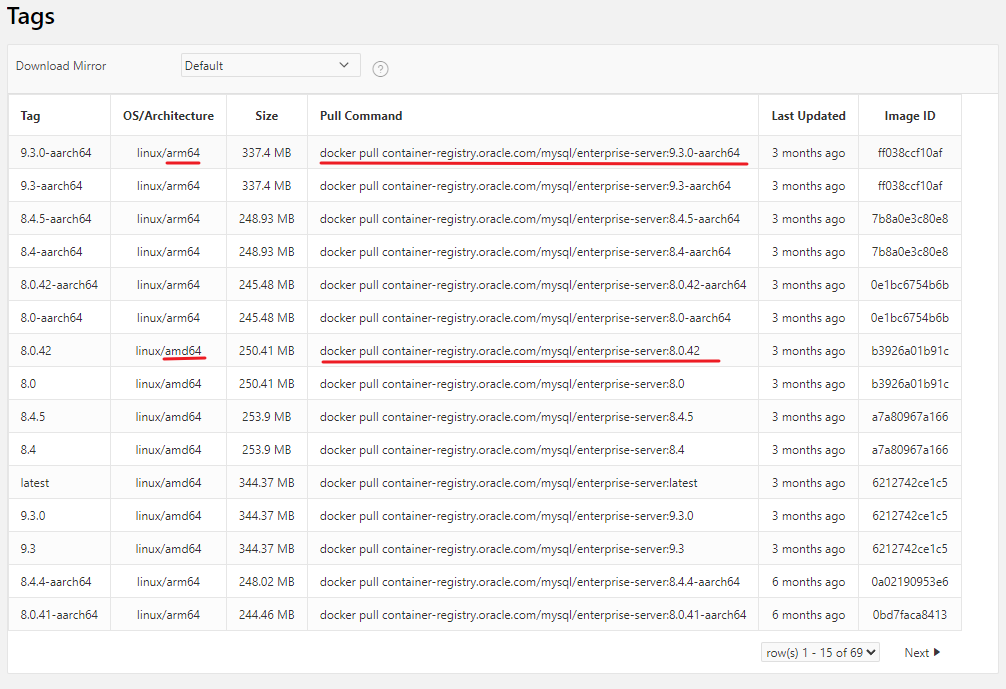This screenshot has height=689, width=1006.
Task: Click the pull command for enterprise-server:latest
Action: tap(509, 483)
